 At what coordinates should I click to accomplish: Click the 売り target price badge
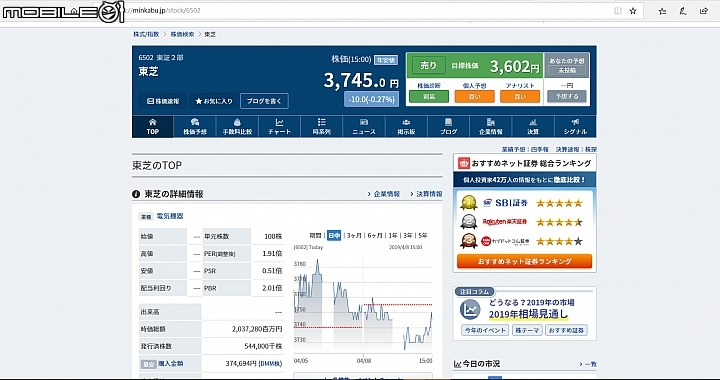point(428,66)
